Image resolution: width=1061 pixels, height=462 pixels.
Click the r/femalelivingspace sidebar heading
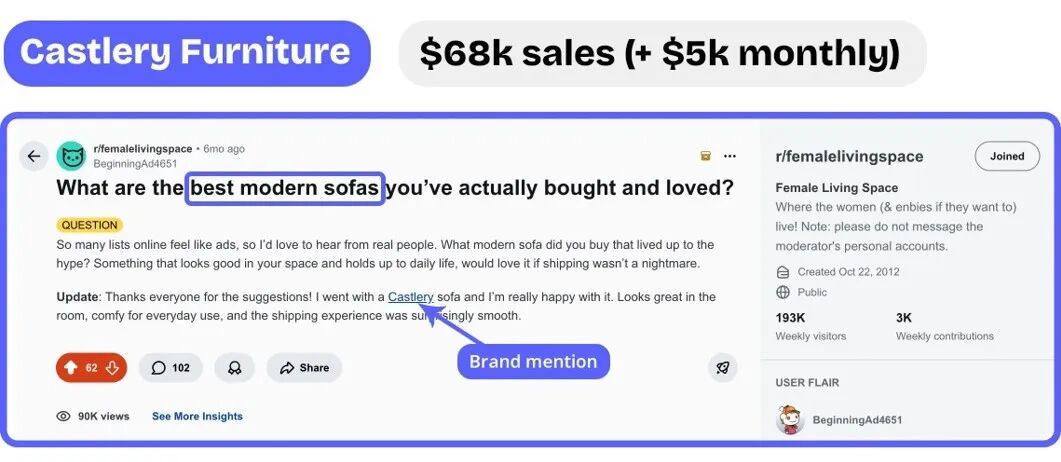(x=849, y=157)
